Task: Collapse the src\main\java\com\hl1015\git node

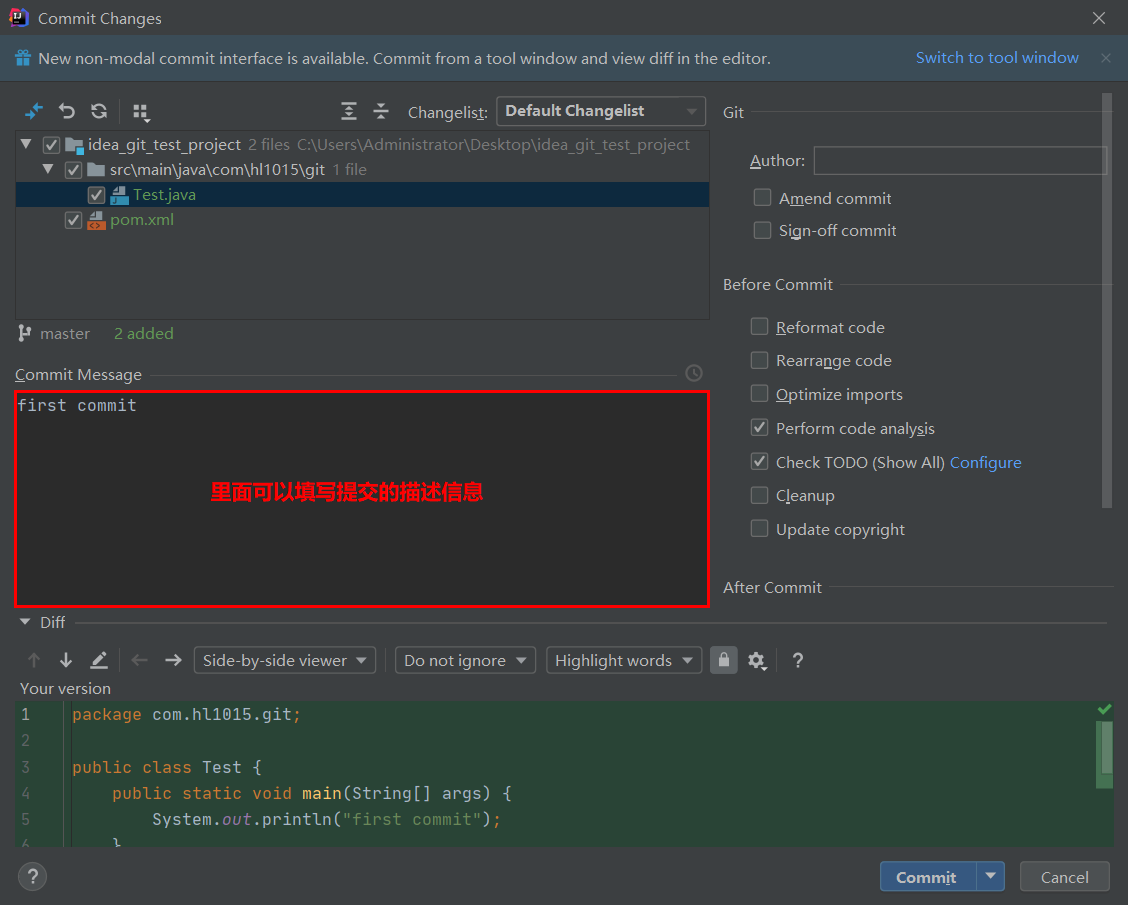Action: click(48, 170)
